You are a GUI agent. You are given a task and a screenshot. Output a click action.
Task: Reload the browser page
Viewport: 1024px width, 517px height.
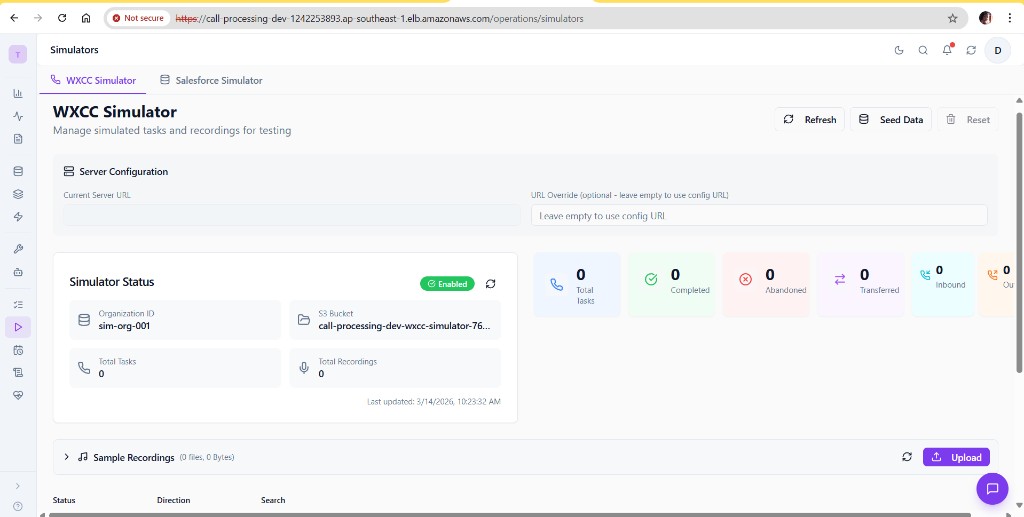62,18
